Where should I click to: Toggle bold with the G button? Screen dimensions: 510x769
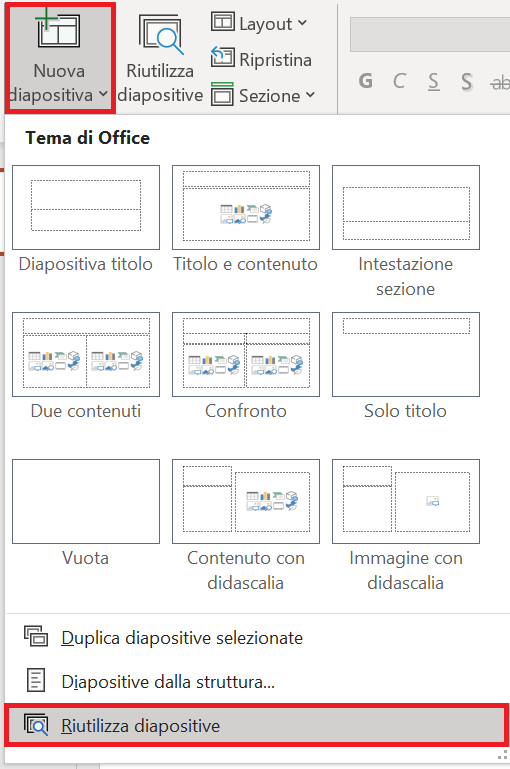(366, 81)
